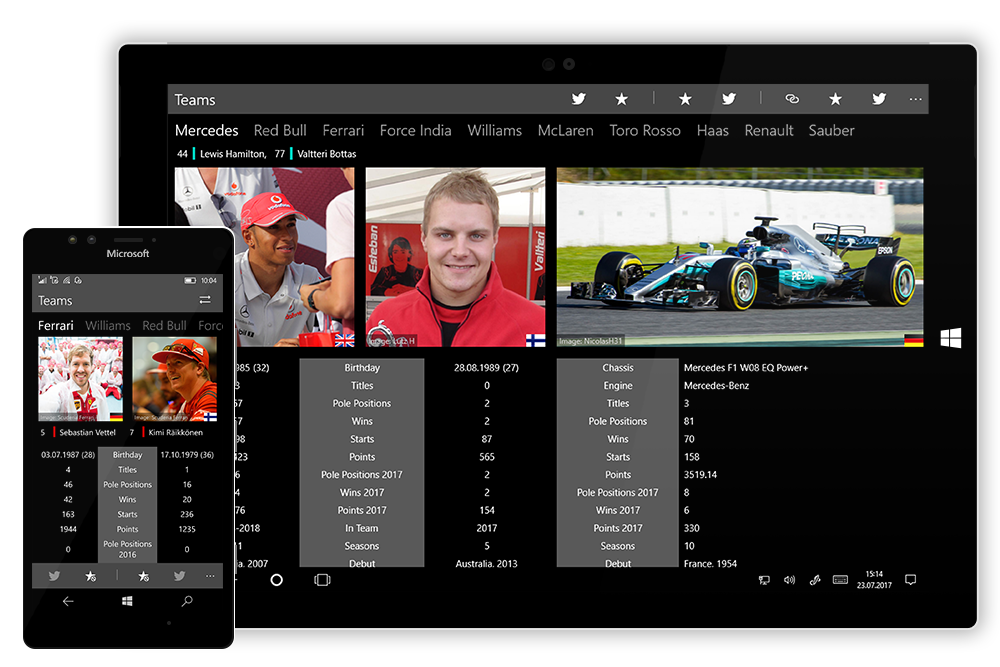Tap the phone's Back arrow button
The height and width of the screenshot is (667, 1000).
(68, 601)
